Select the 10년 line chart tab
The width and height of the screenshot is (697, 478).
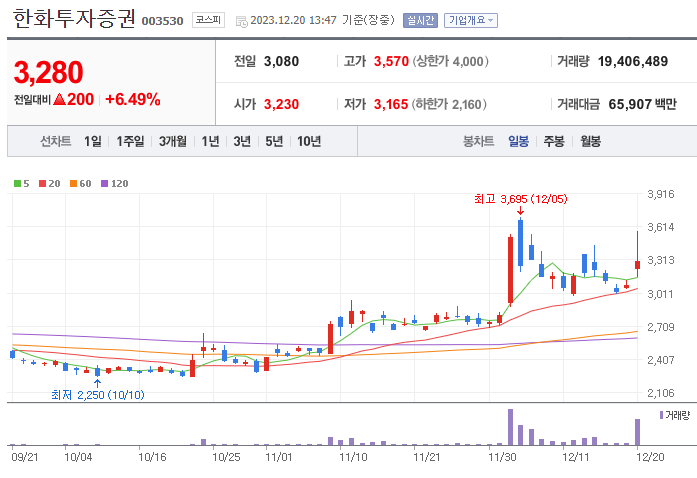click(309, 141)
